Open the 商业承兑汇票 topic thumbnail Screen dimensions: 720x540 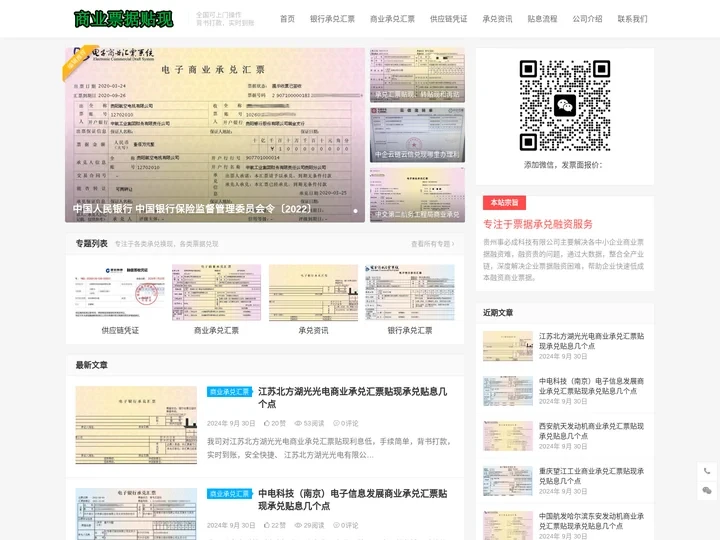point(216,292)
